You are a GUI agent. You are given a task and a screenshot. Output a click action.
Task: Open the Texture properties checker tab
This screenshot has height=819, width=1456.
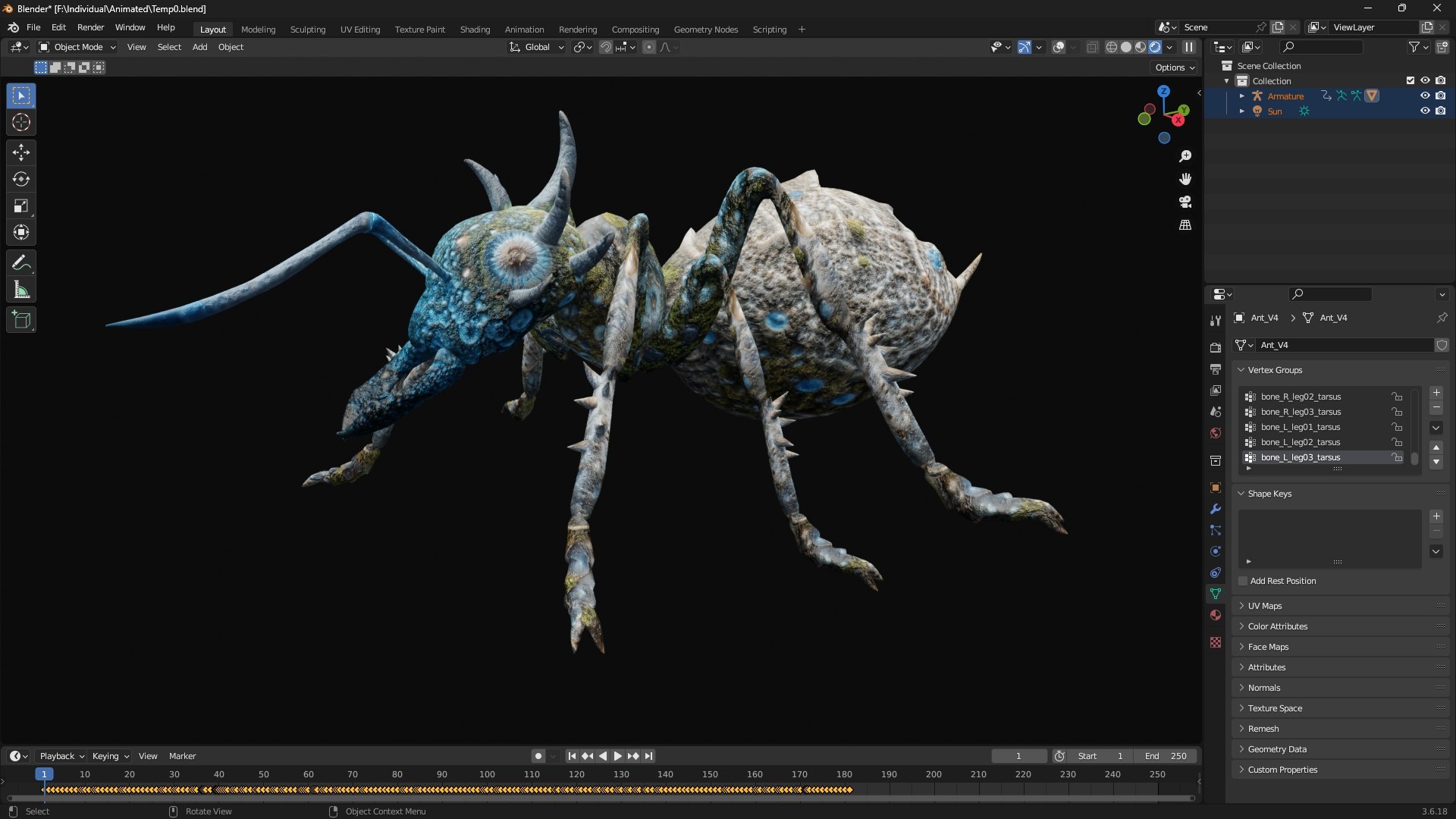[x=1216, y=642]
